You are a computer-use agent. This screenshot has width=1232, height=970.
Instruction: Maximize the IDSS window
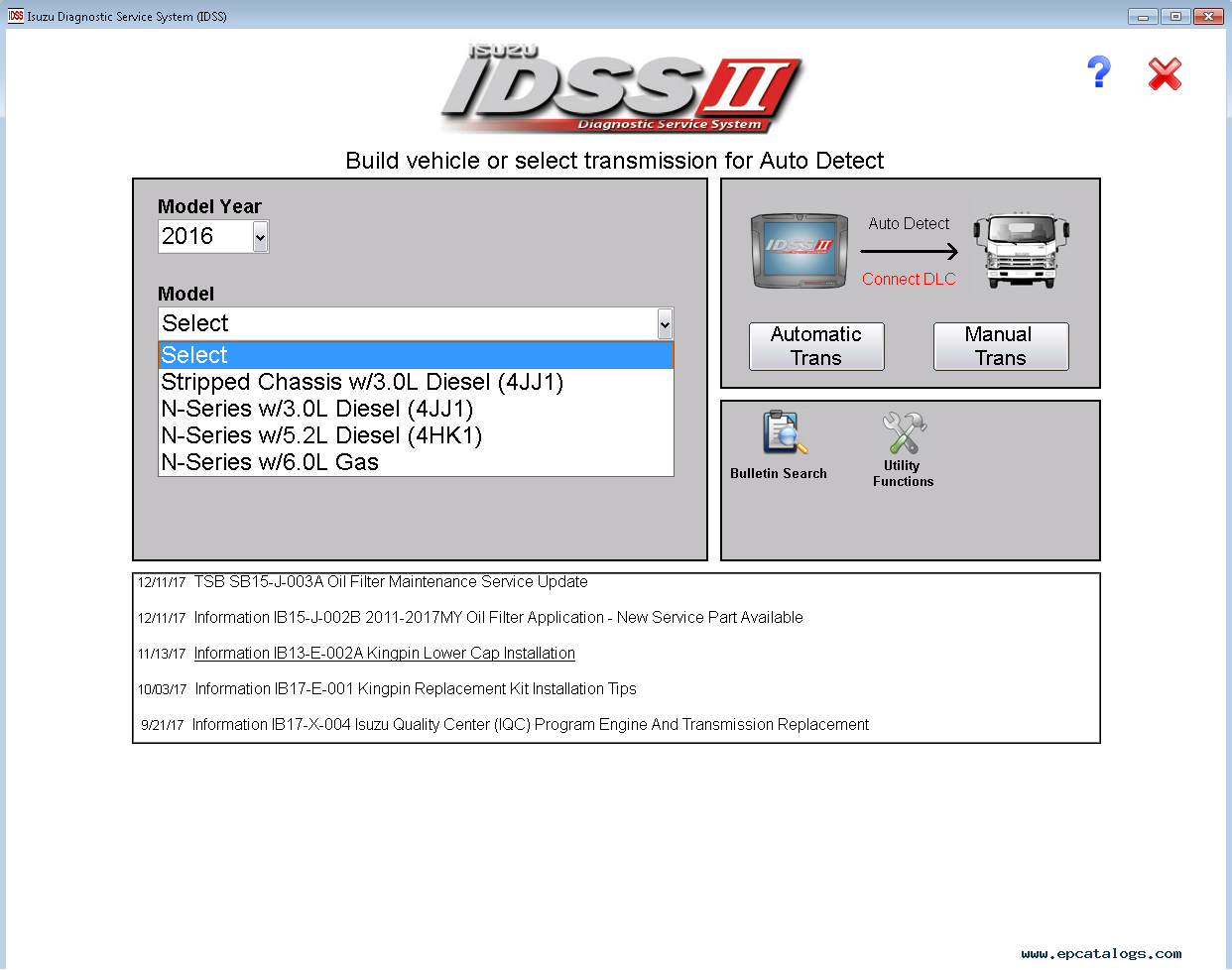pos(1175,16)
